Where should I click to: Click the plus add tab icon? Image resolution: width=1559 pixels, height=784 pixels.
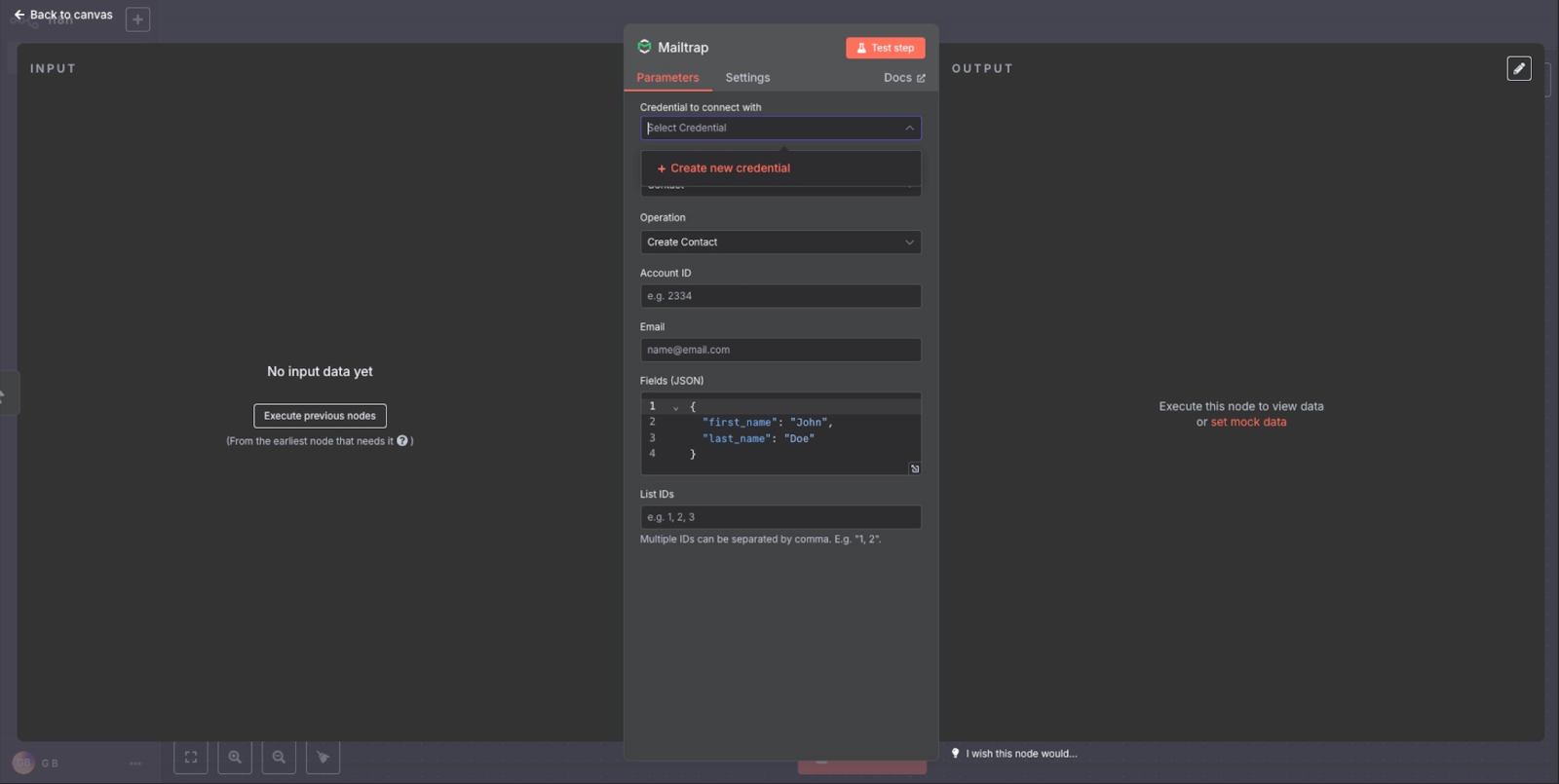pos(137,19)
